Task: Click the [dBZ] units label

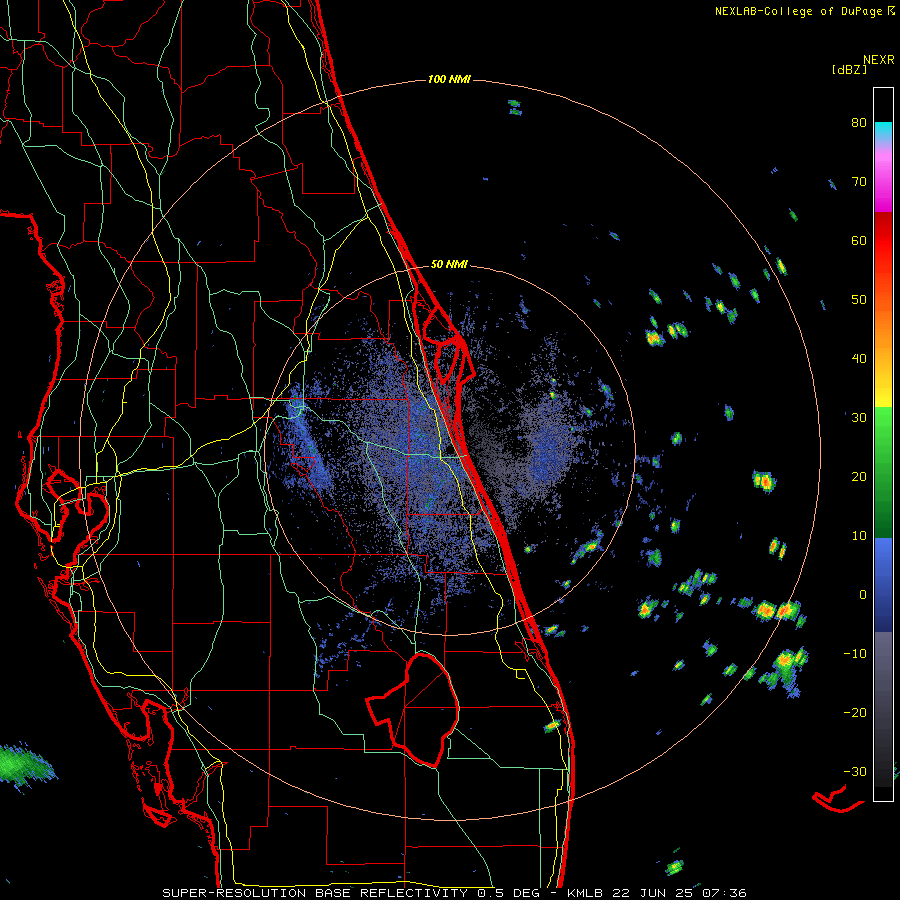Action: tap(849, 70)
